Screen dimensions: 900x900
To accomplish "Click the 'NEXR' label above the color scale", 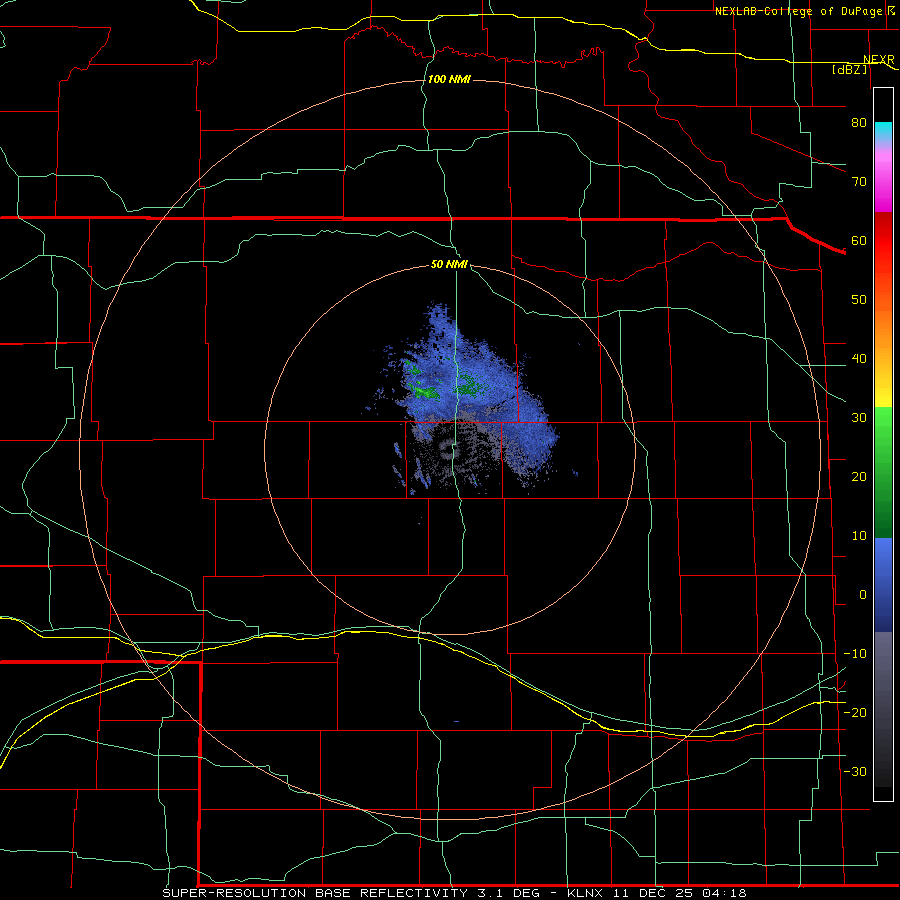I will coord(878,59).
